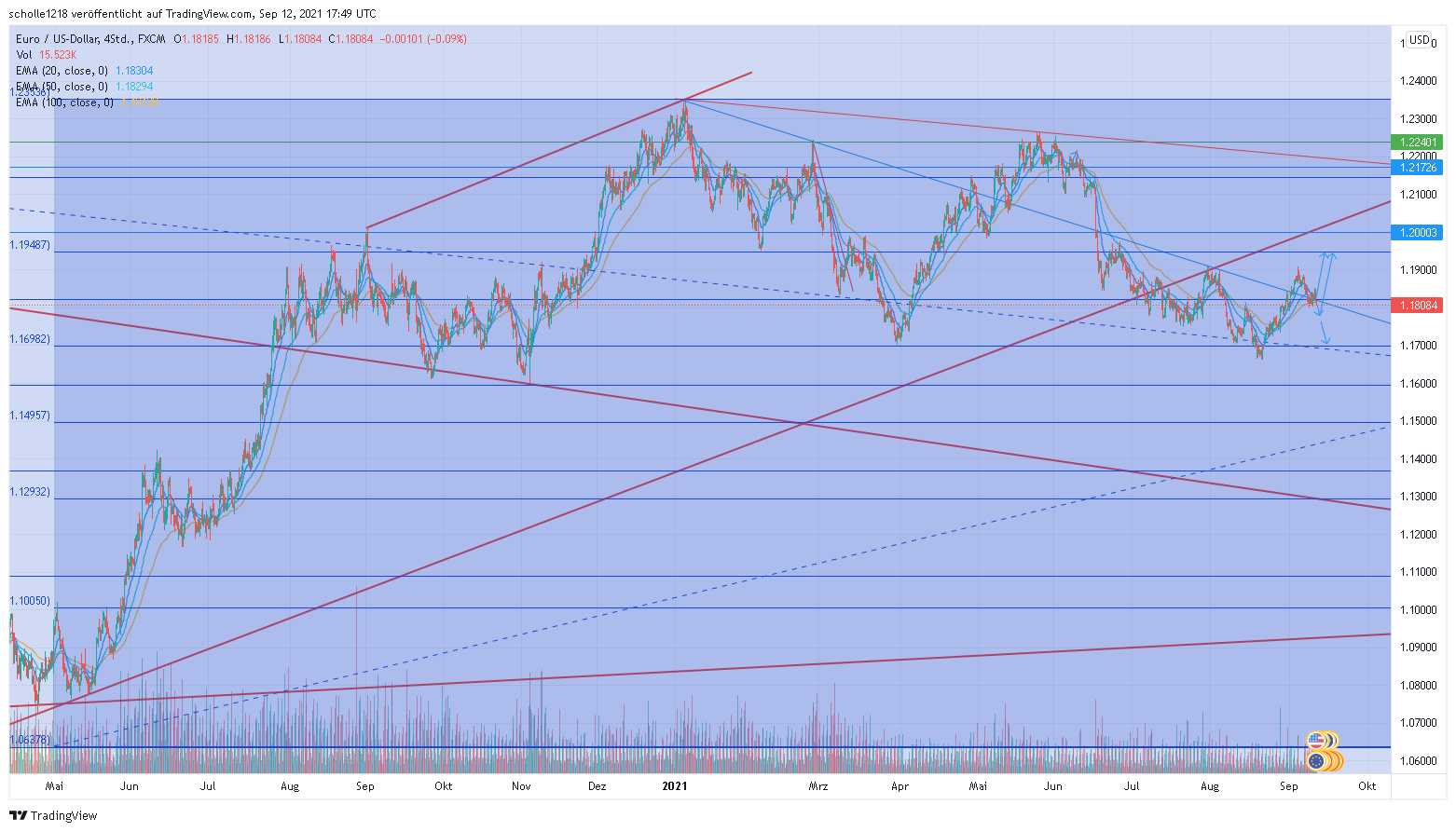Click the red 1.18084 price label
Screen dimensions: 1456x832
point(1416,305)
